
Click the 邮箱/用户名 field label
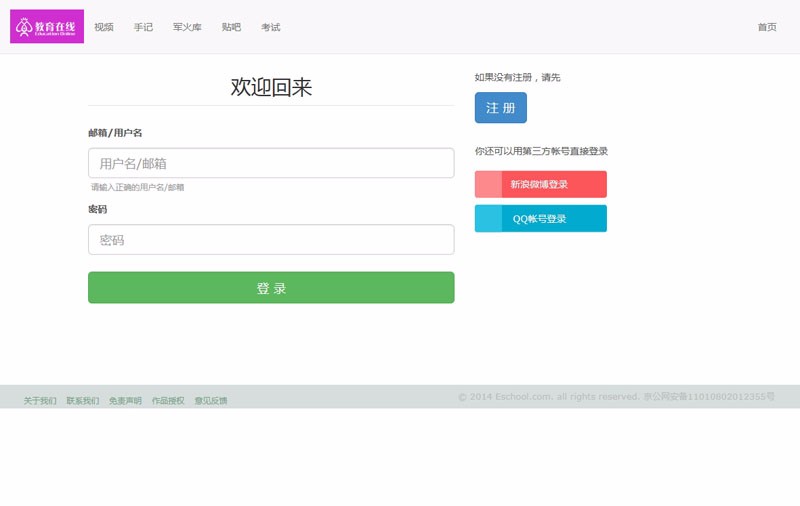[115, 133]
